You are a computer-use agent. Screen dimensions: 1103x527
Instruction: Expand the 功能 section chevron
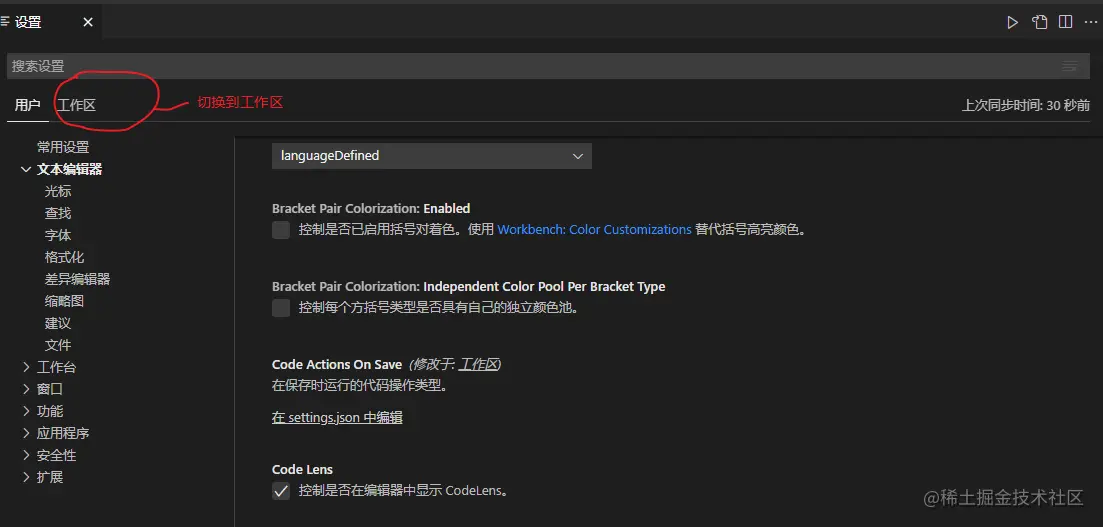26,411
